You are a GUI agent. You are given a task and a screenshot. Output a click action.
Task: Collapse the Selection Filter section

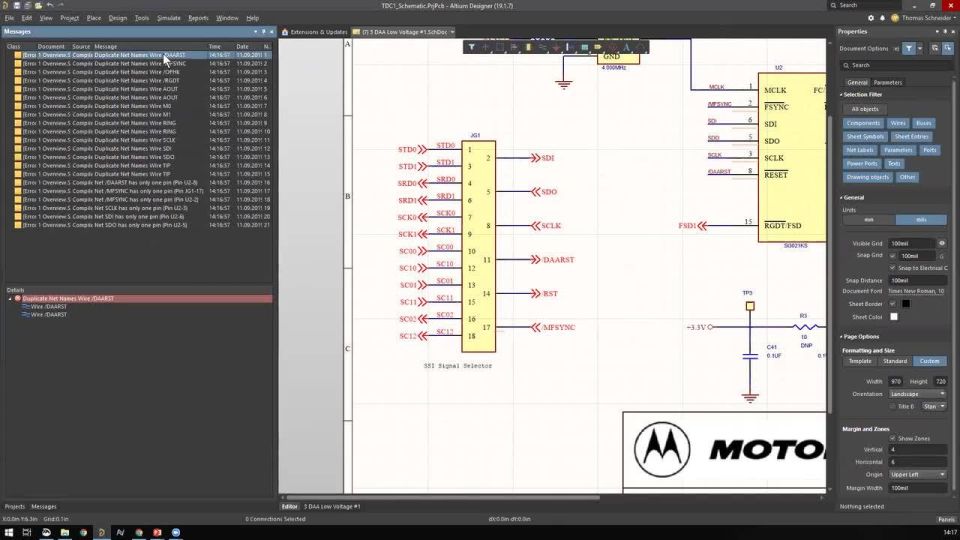pyautogui.click(x=841, y=94)
